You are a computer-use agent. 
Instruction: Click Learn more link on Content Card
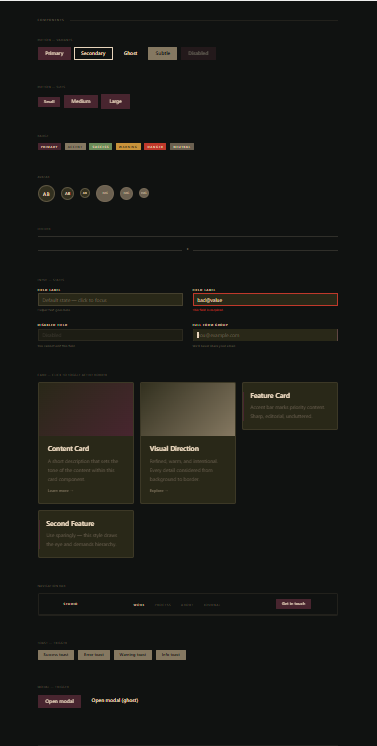[x=60, y=491]
